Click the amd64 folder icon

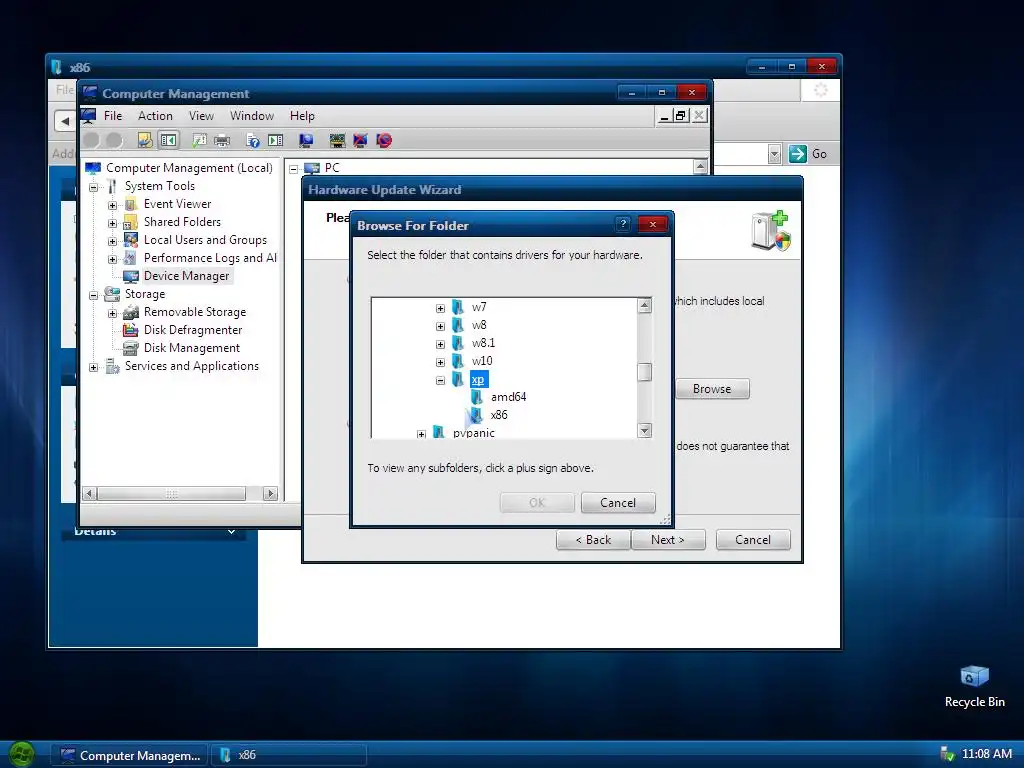[x=477, y=396]
